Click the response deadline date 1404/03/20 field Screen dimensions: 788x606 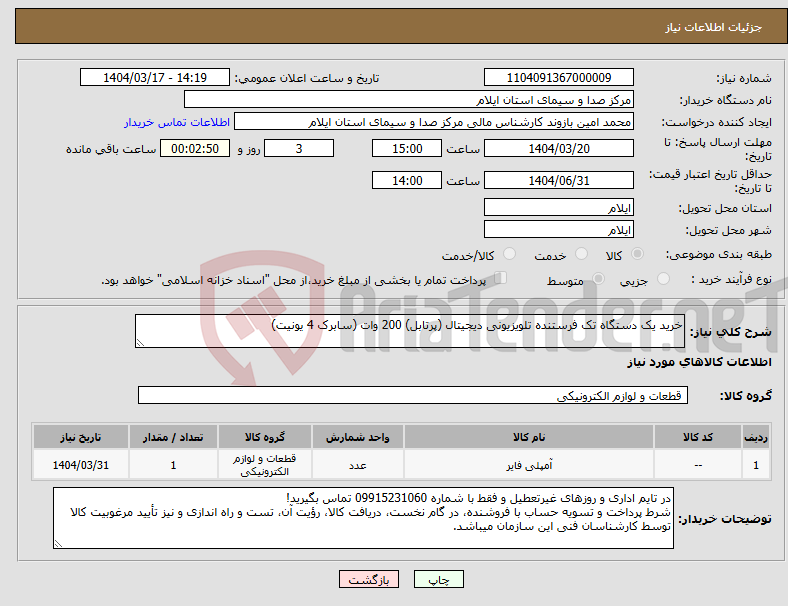tap(558, 149)
